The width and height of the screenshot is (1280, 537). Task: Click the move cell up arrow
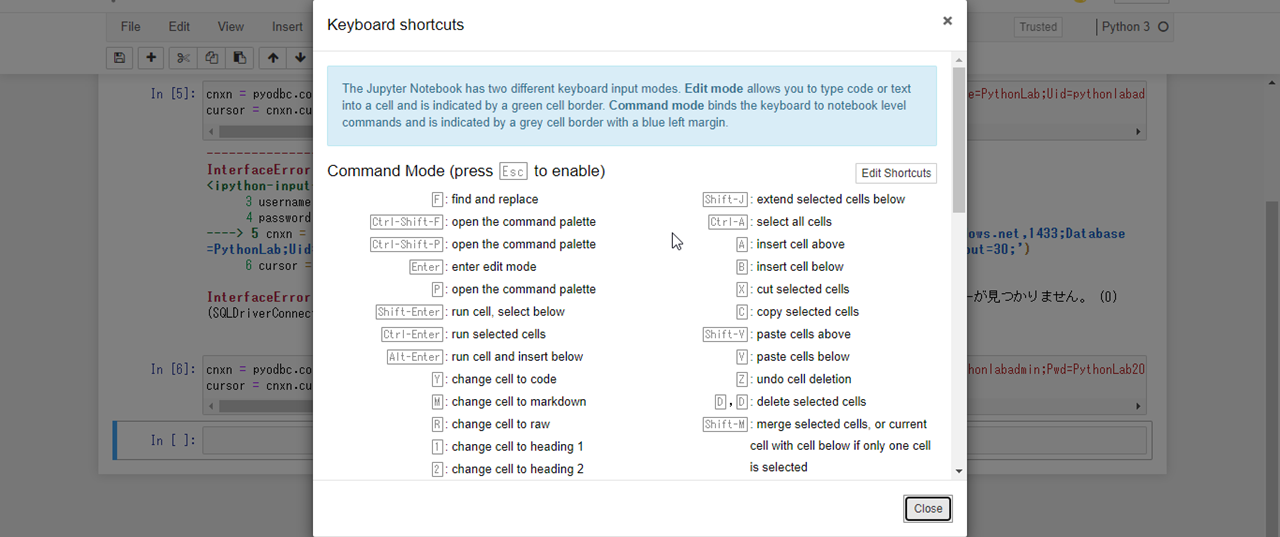273,58
